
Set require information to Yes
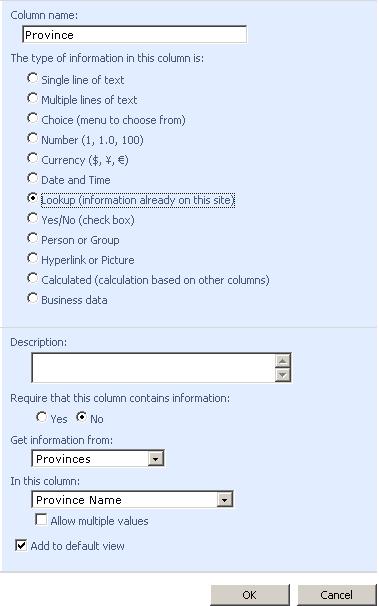(41, 417)
